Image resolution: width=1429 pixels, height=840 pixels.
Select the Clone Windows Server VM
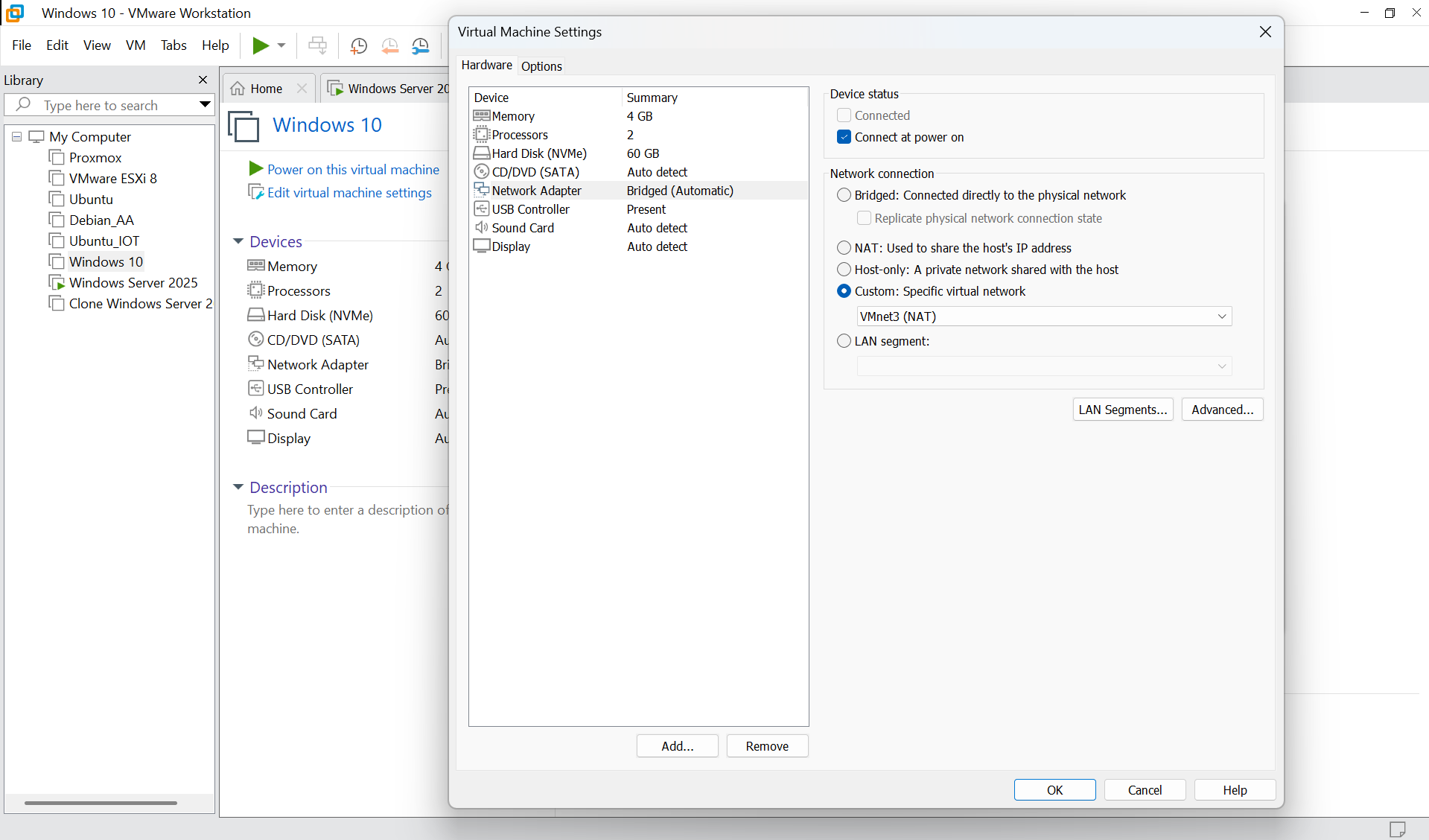point(141,304)
